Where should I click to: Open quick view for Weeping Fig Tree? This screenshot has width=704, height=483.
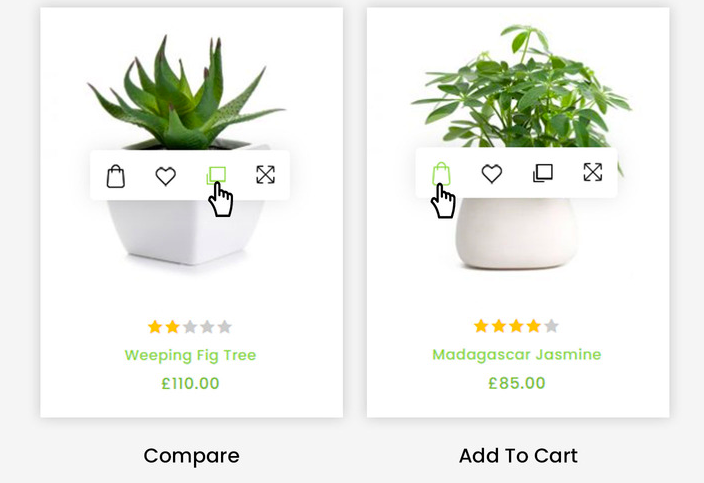[x=265, y=175]
